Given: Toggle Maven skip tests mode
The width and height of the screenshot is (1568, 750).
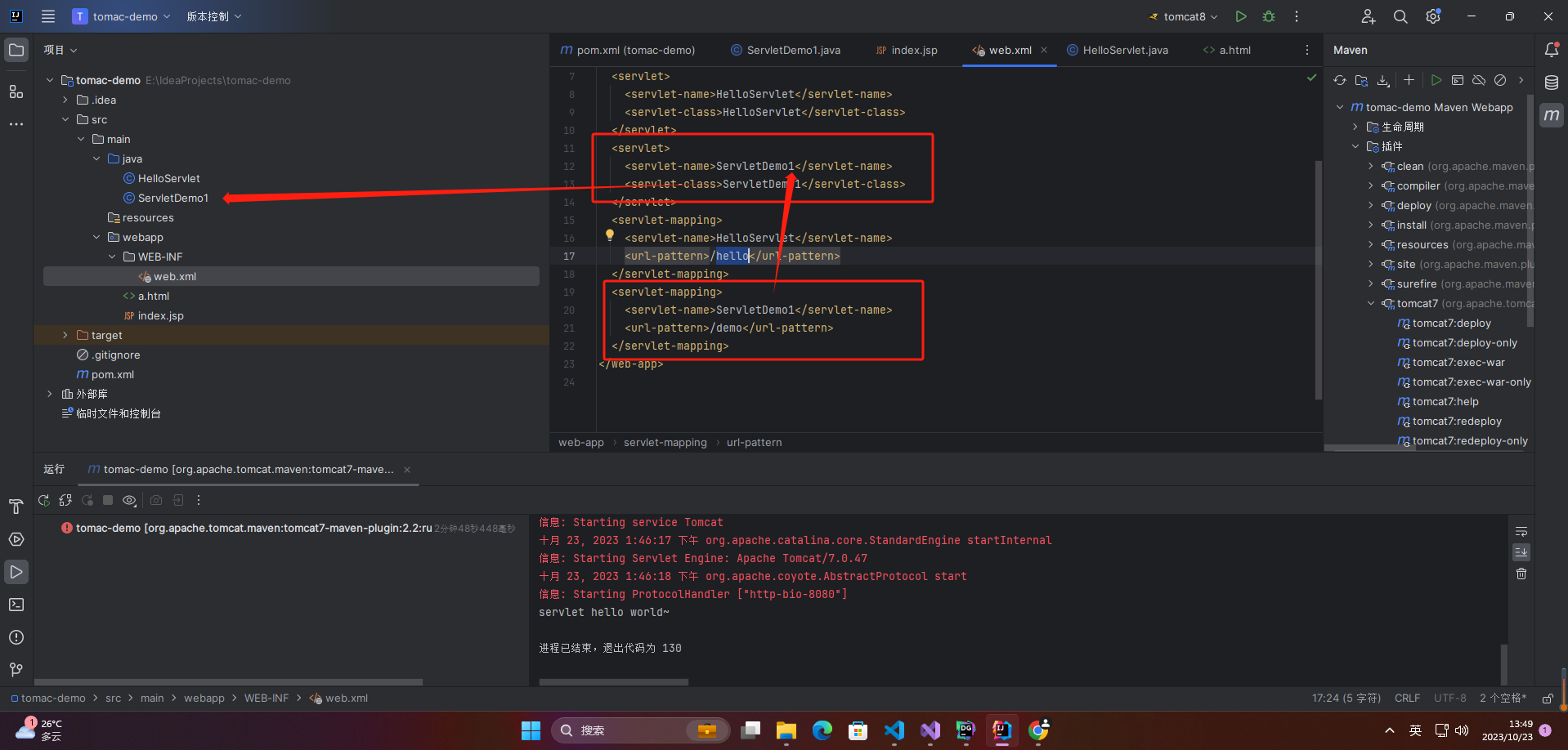Looking at the screenshot, I should coord(1500,80).
